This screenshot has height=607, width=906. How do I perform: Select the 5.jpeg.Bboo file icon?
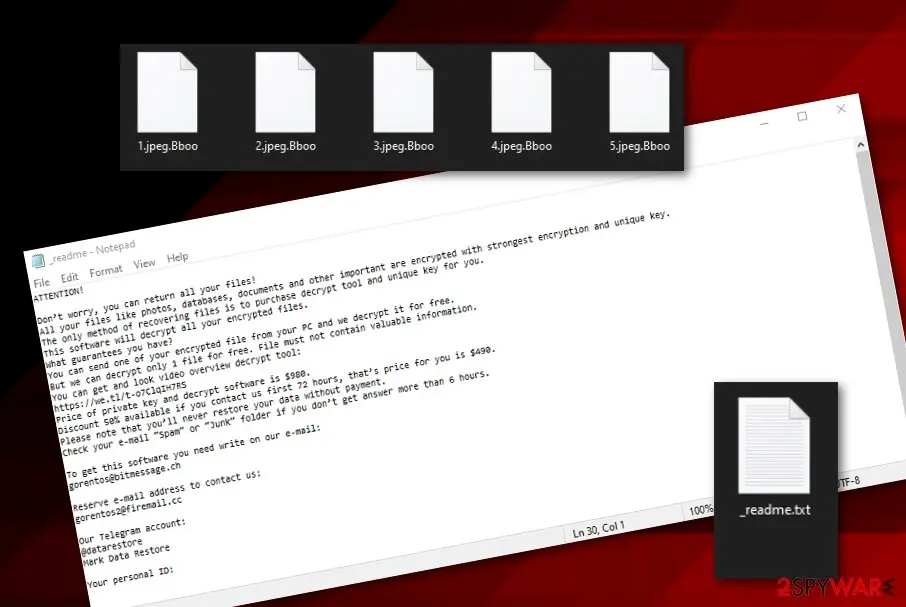639,92
